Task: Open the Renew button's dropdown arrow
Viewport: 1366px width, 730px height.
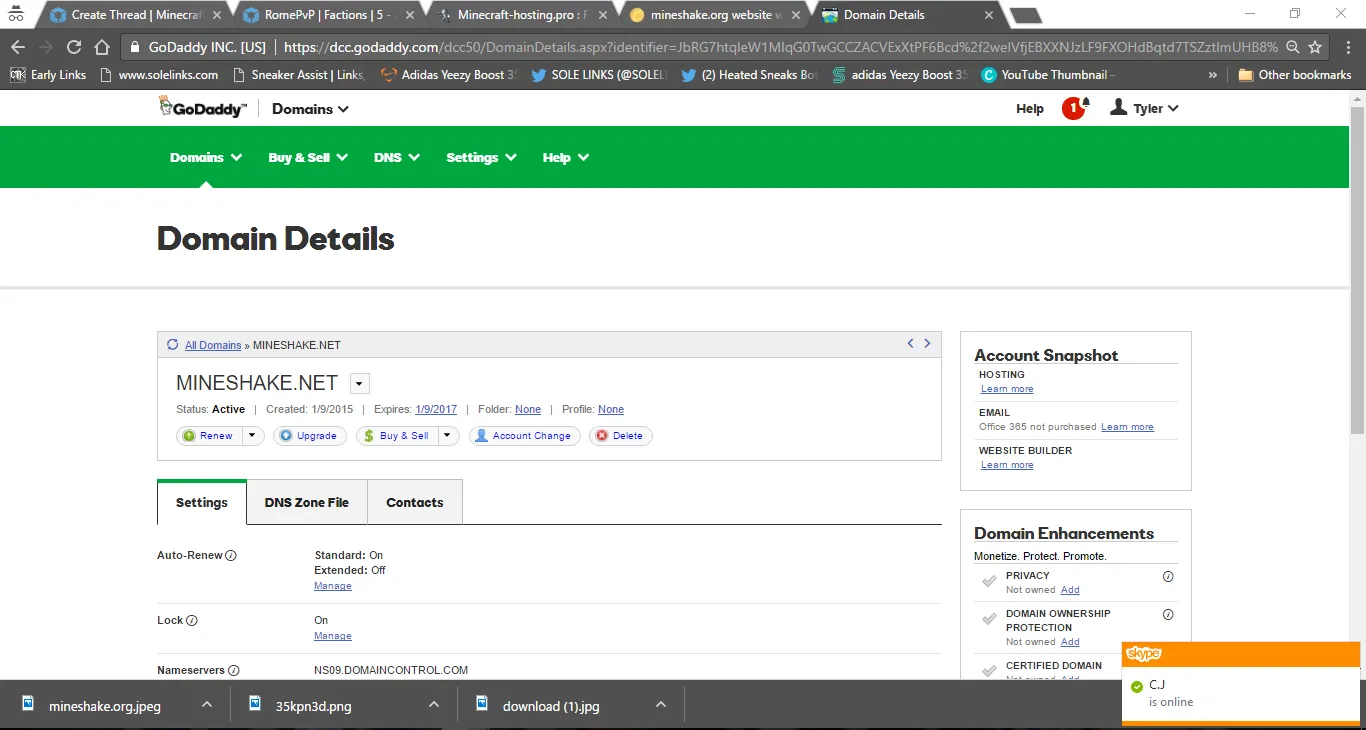Action: point(252,436)
